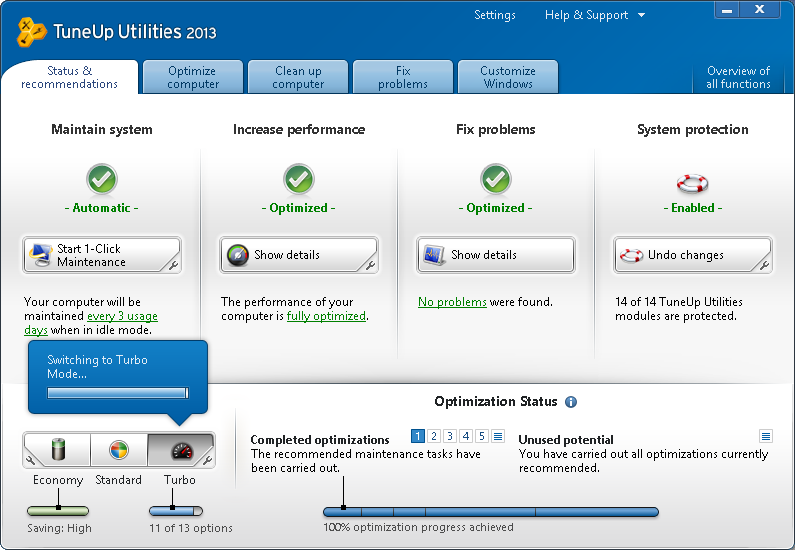Click the green checkmark under Maintain system
This screenshot has width=795, height=550.
[102, 178]
